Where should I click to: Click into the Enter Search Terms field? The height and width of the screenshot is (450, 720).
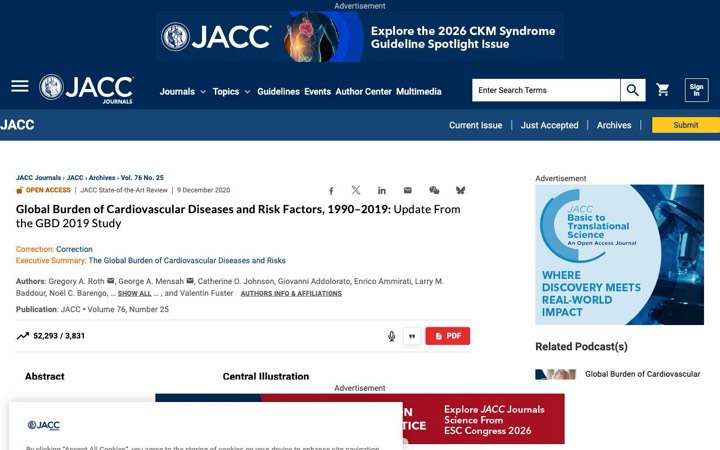[x=546, y=90]
